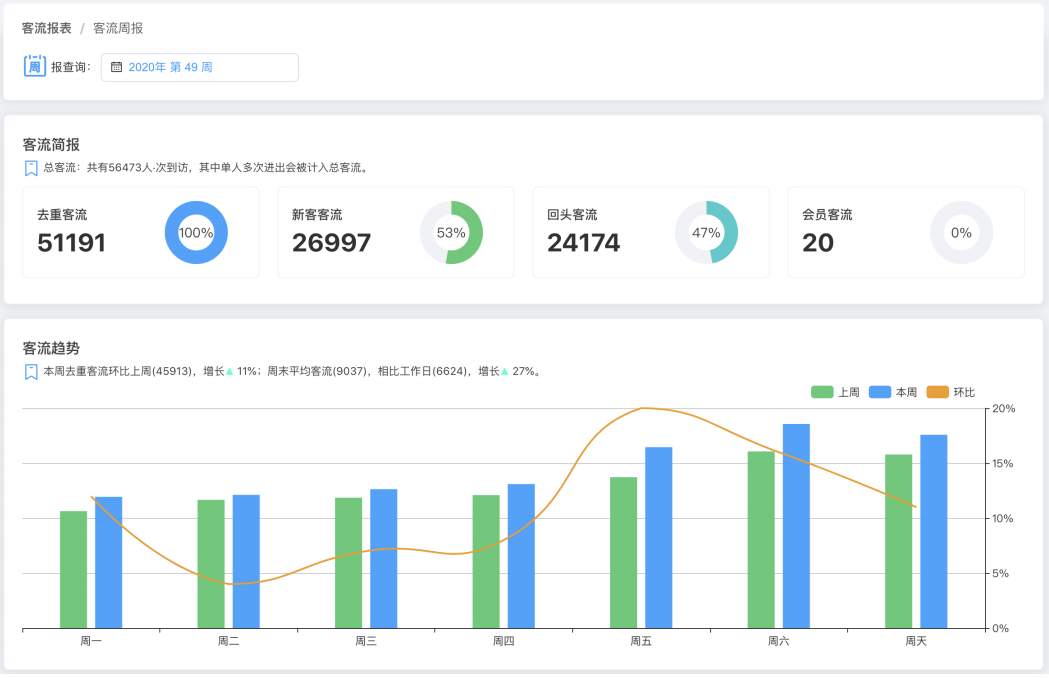The width and height of the screenshot is (1049, 678).
Task: Click bookmark icon beside trend summary text
Action: coord(31,371)
